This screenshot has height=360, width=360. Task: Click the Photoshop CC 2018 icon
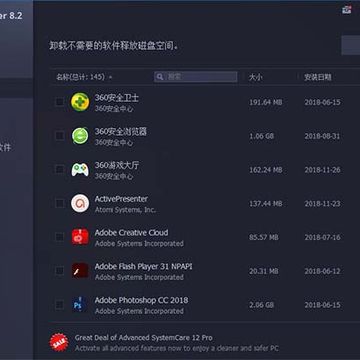(80, 304)
